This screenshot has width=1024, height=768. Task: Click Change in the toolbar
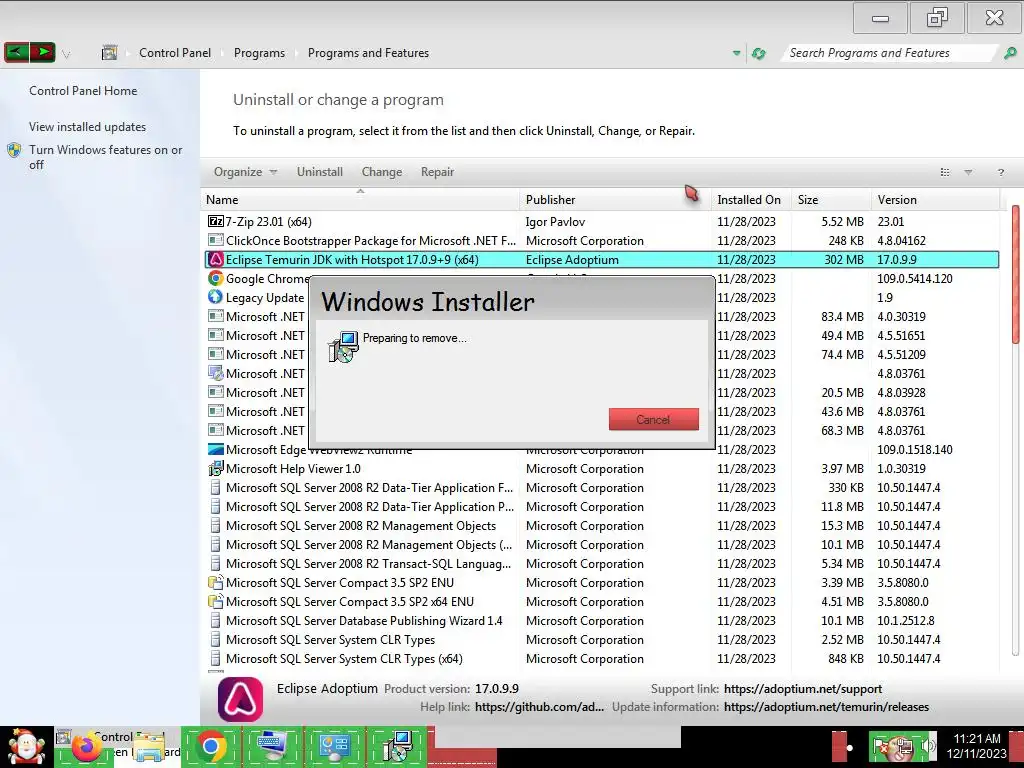382,172
